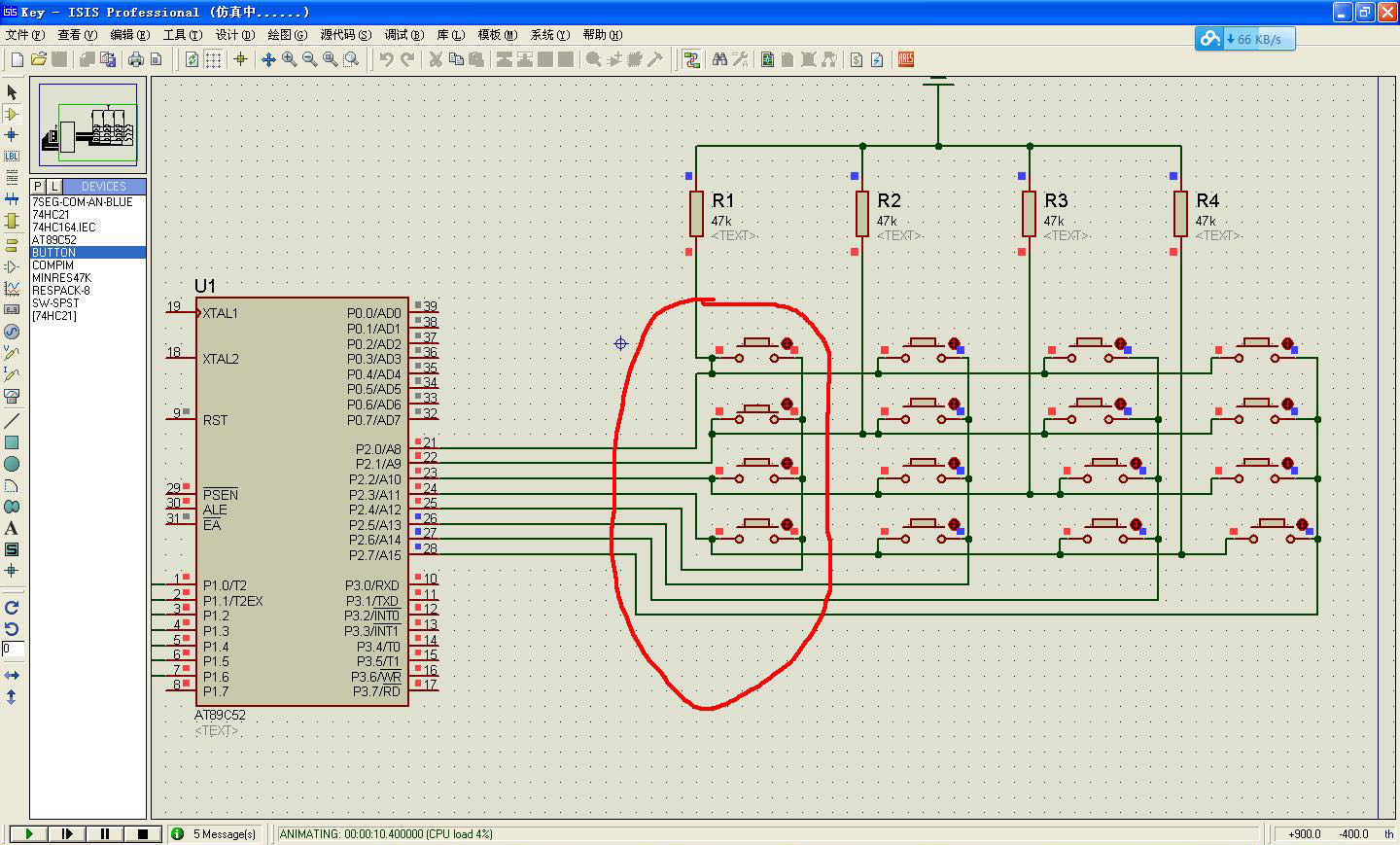The width and height of the screenshot is (1400, 845).
Task: Select buses mode tool
Action: (x=12, y=199)
